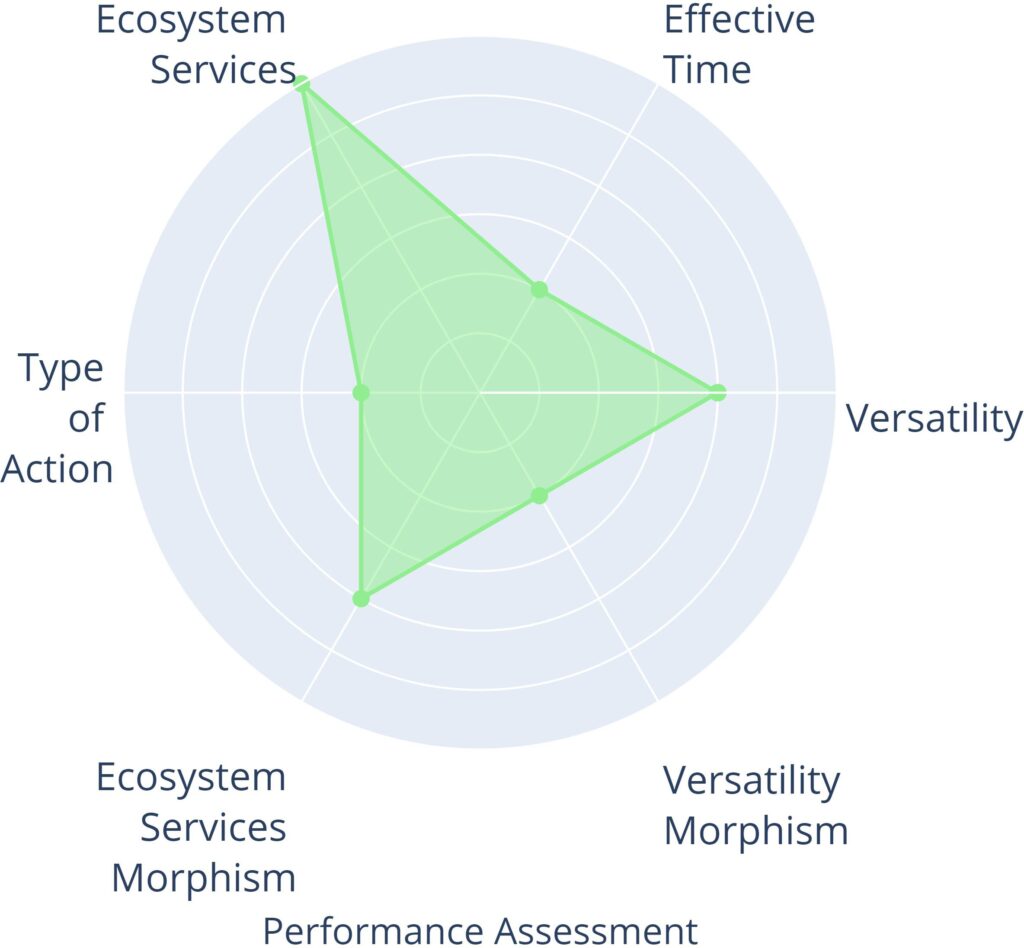
Task: Click green edge between Type of Action and Ecosystem Services
Action: [x=331, y=239]
